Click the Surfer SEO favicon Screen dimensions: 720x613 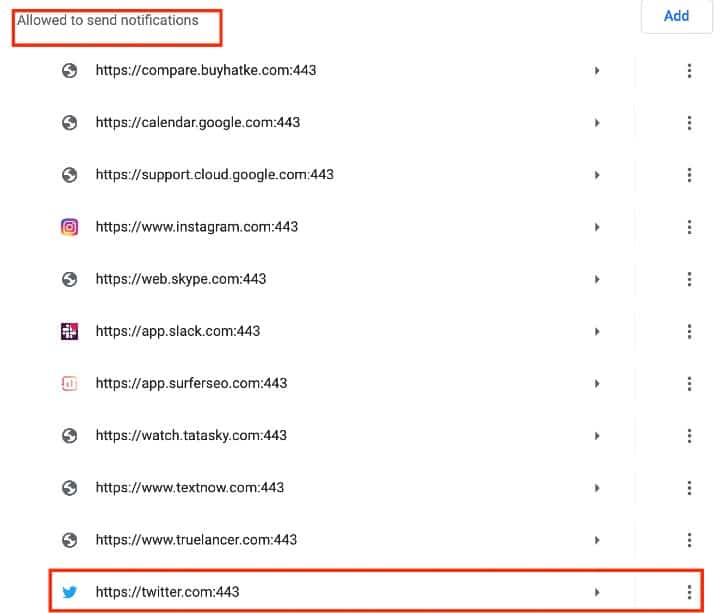pyautogui.click(x=69, y=383)
